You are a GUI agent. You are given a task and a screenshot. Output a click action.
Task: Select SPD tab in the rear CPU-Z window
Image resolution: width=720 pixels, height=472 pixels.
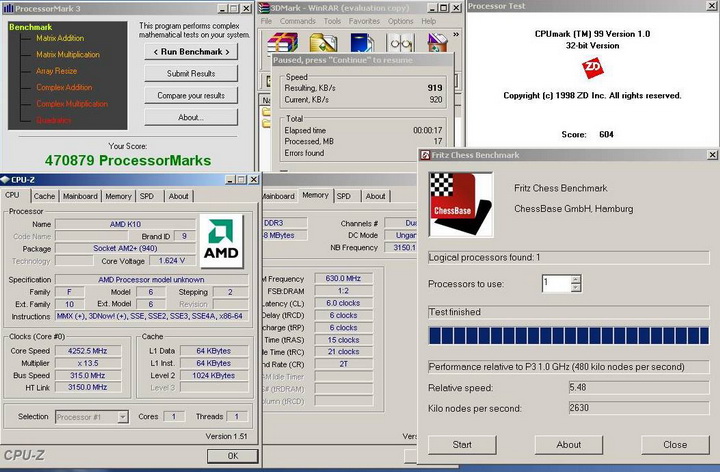point(343,196)
